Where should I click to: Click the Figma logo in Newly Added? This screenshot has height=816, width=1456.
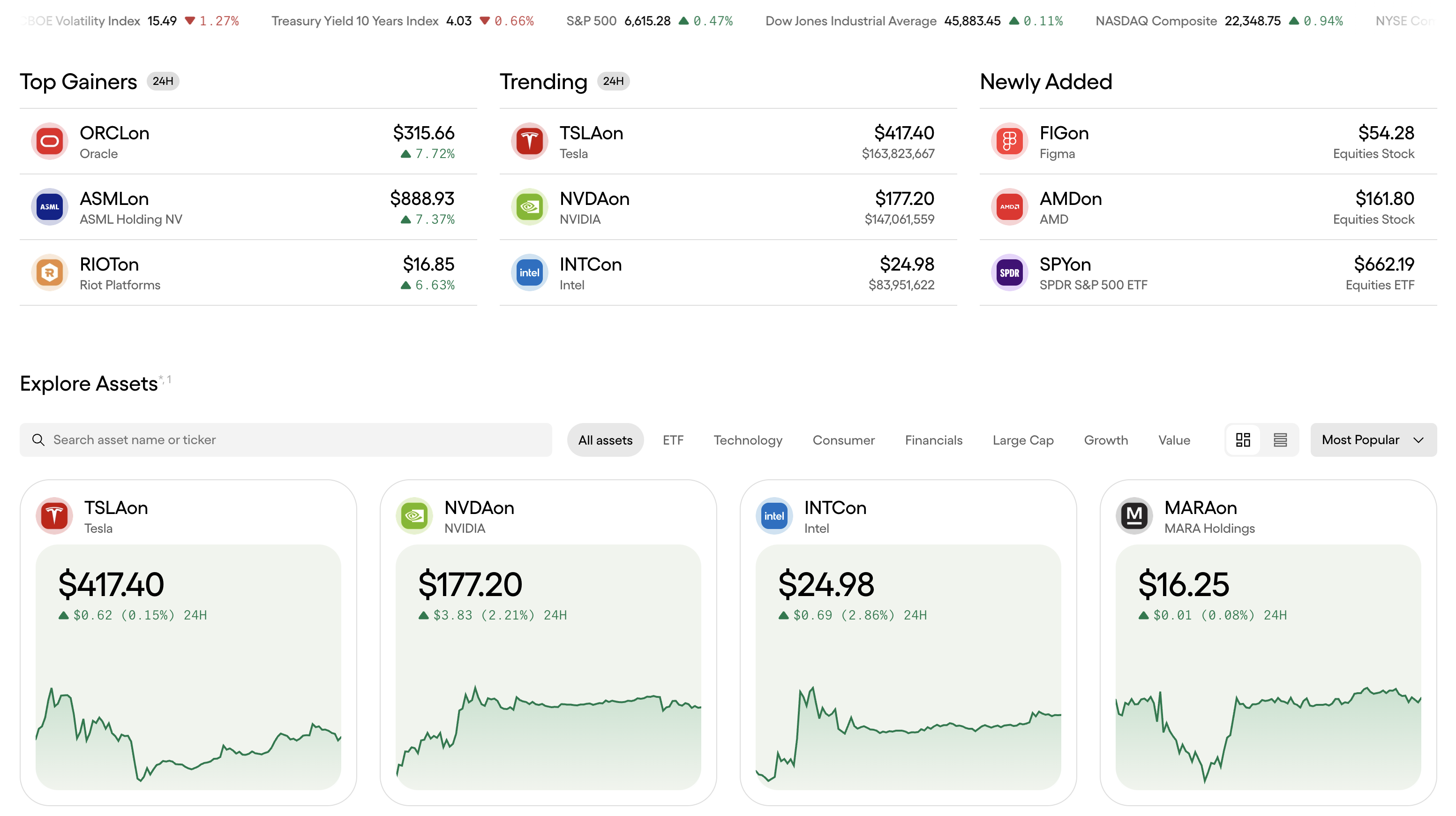click(x=1009, y=141)
